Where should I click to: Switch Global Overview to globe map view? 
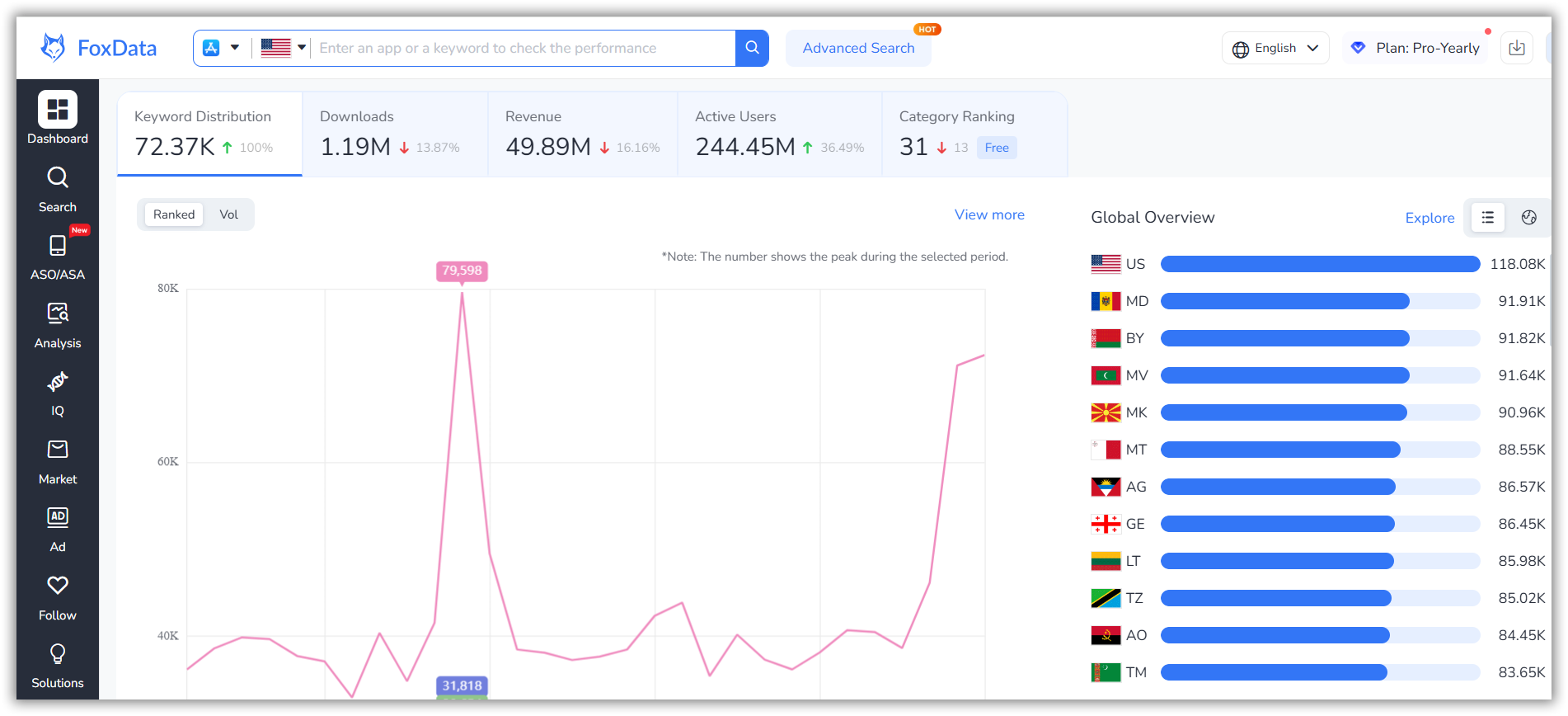(1528, 218)
